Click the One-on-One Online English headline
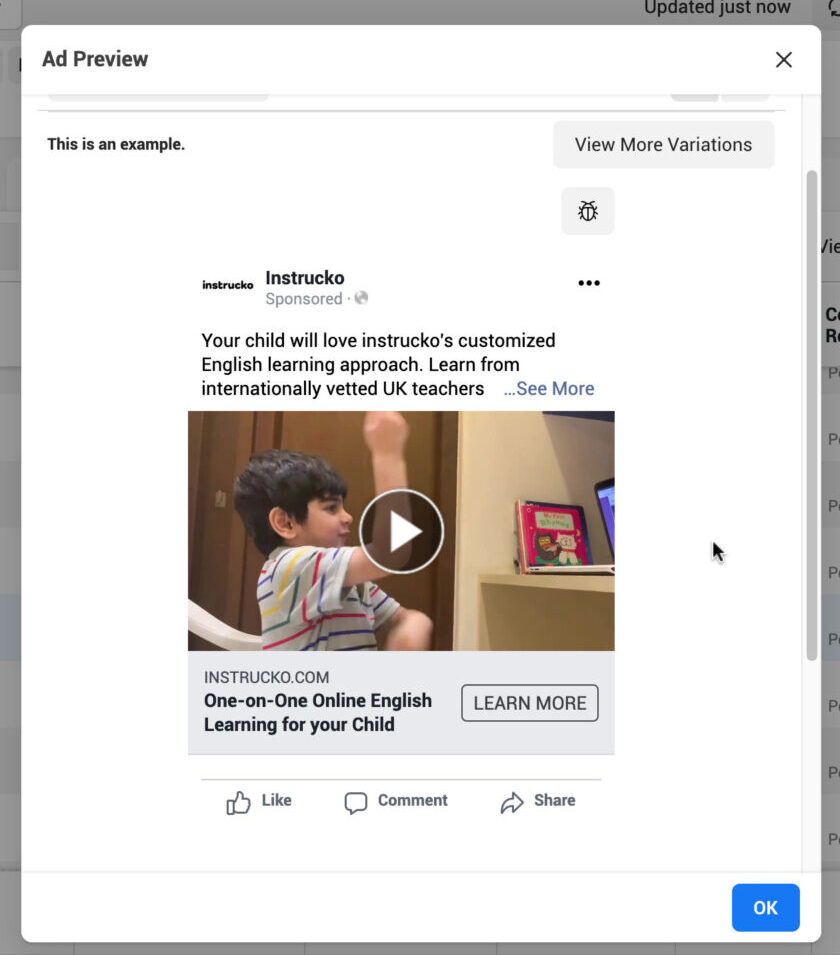 click(318, 713)
